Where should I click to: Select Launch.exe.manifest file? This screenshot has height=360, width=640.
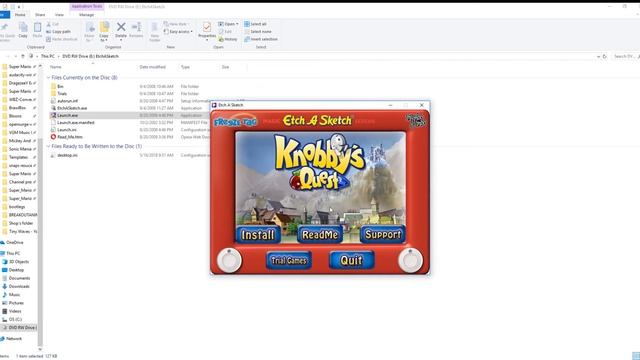76,122
